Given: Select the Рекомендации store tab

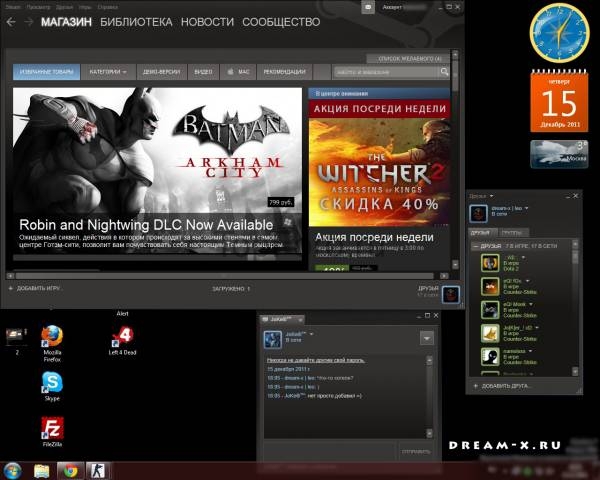Looking at the screenshot, I should [x=284, y=72].
